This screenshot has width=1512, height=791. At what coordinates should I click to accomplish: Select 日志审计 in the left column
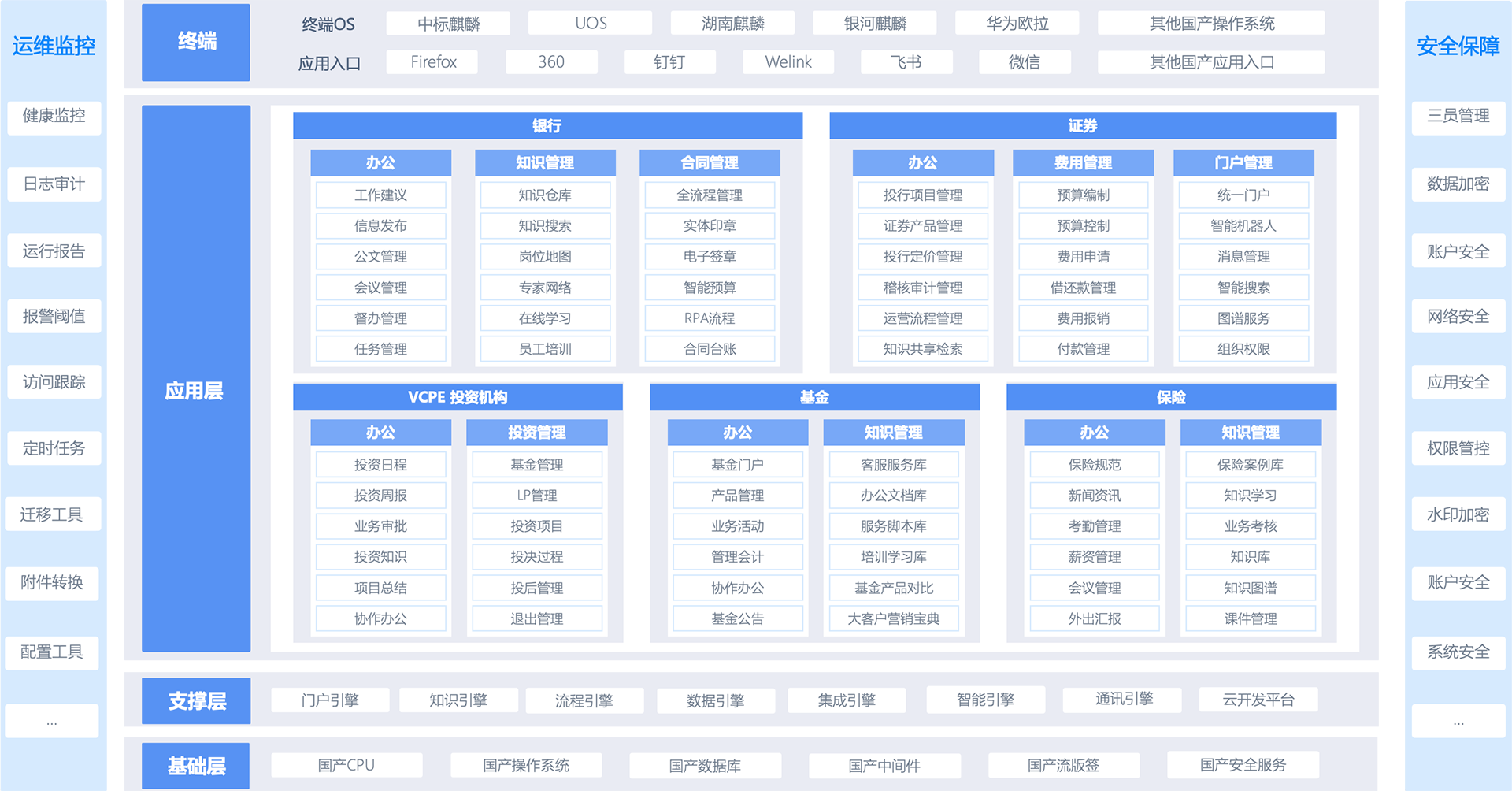tap(54, 184)
